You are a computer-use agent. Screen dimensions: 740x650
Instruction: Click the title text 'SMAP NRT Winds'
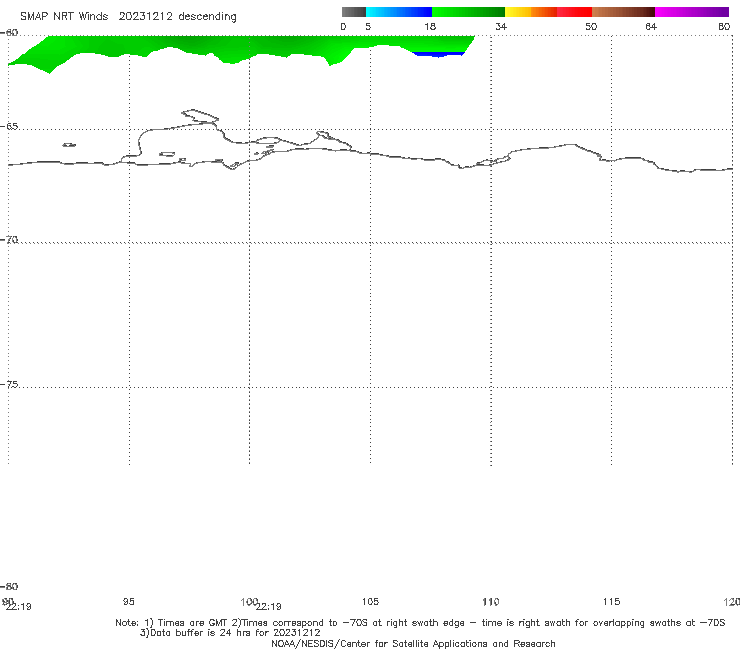[x=64, y=16]
